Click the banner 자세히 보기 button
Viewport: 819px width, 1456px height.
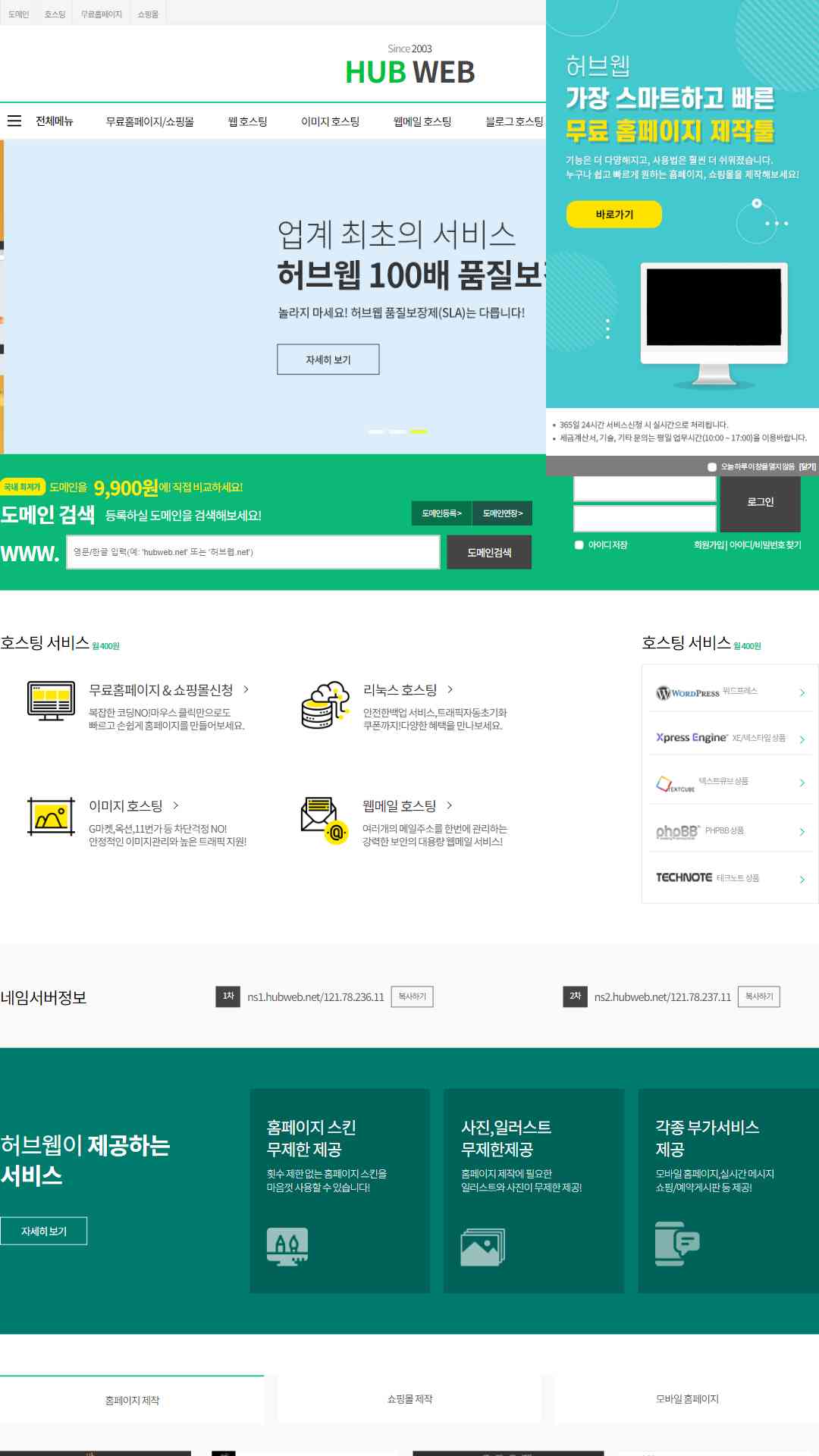(x=328, y=359)
